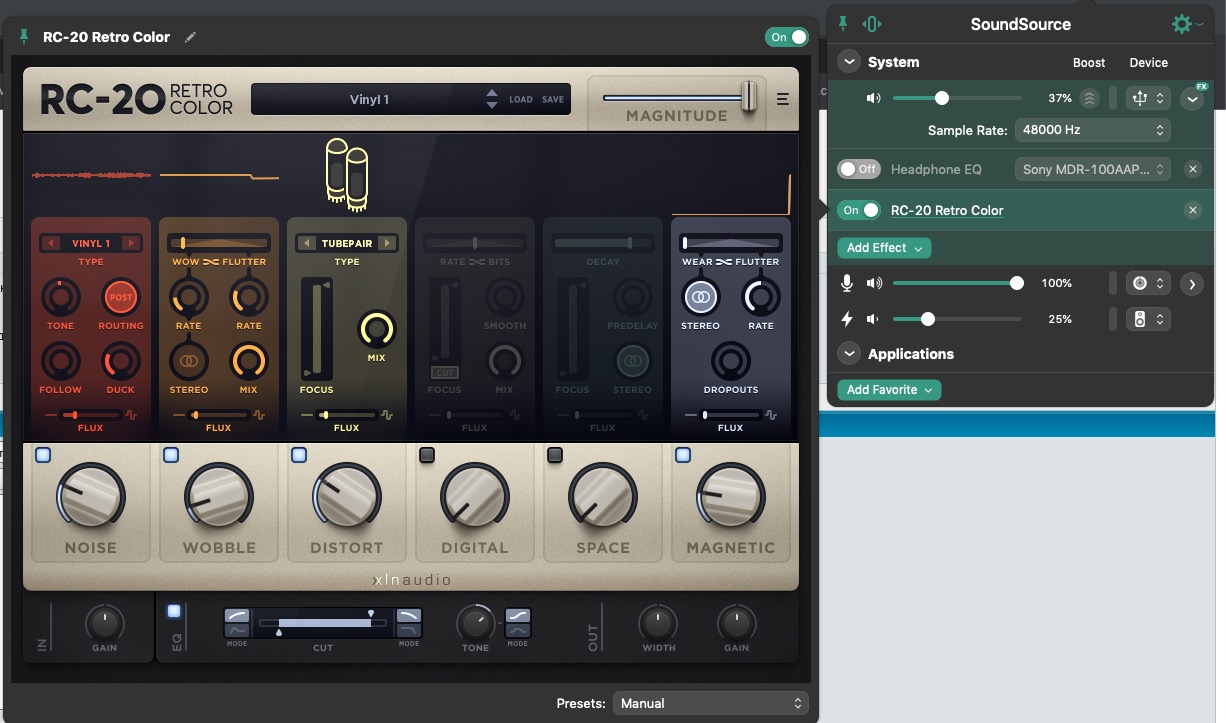Click the RC-20 Retro Color effect name link

(x=947, y=210)
